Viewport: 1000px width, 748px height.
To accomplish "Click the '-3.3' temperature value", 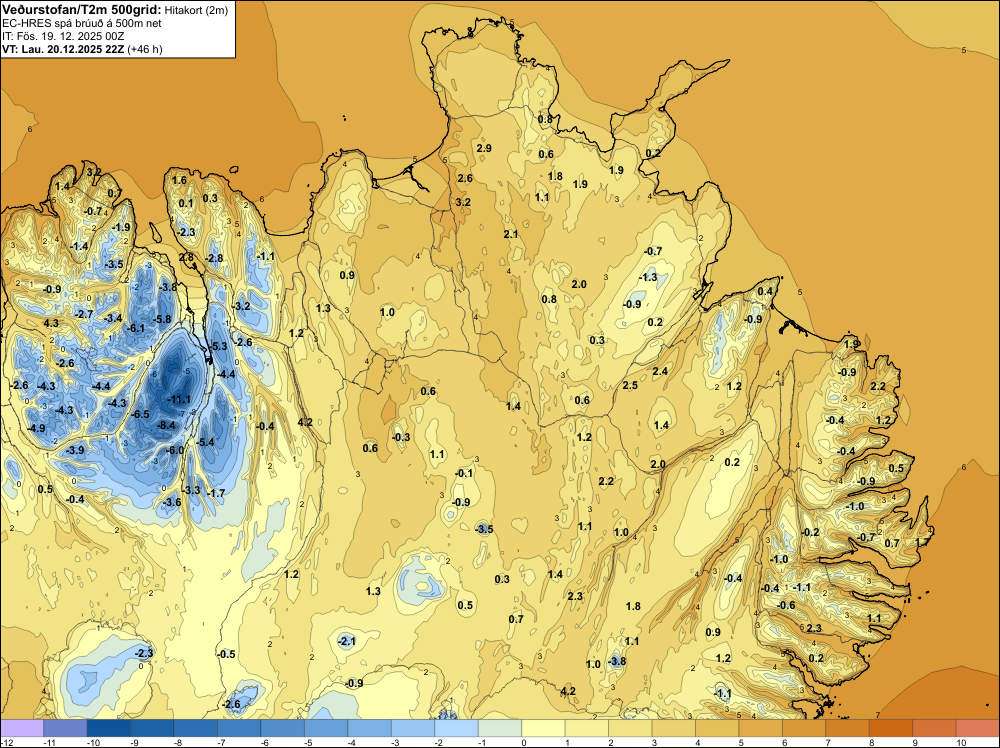I will [191, 490].
